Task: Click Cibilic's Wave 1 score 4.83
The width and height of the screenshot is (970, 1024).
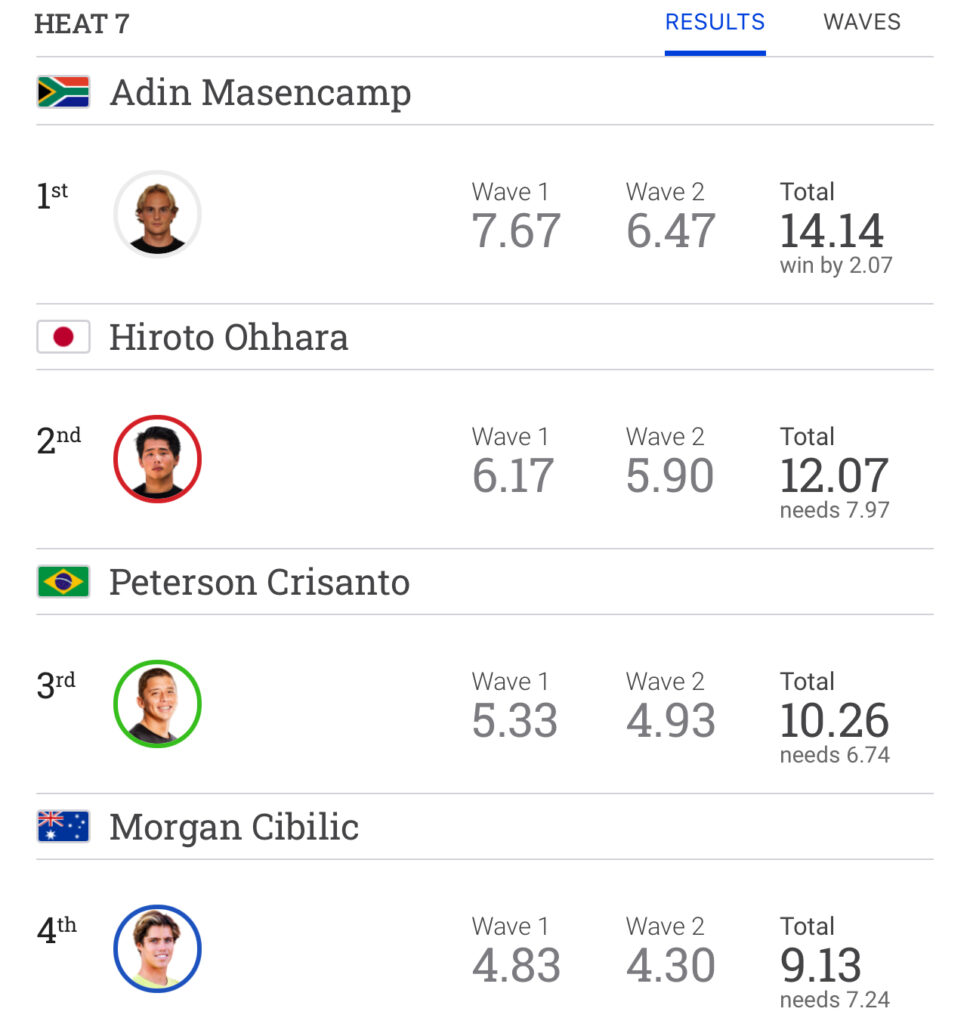Action: click(x=516, y=965)
